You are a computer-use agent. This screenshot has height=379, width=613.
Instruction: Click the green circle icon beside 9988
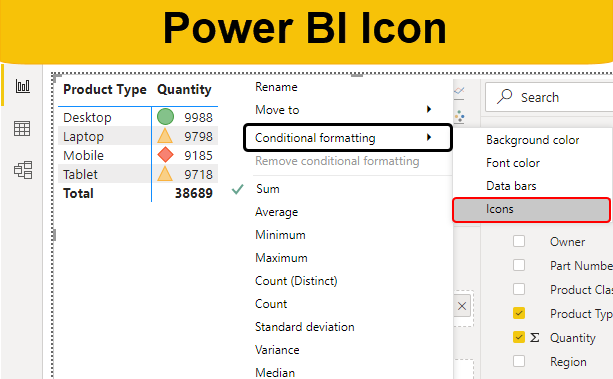(165, 117)
